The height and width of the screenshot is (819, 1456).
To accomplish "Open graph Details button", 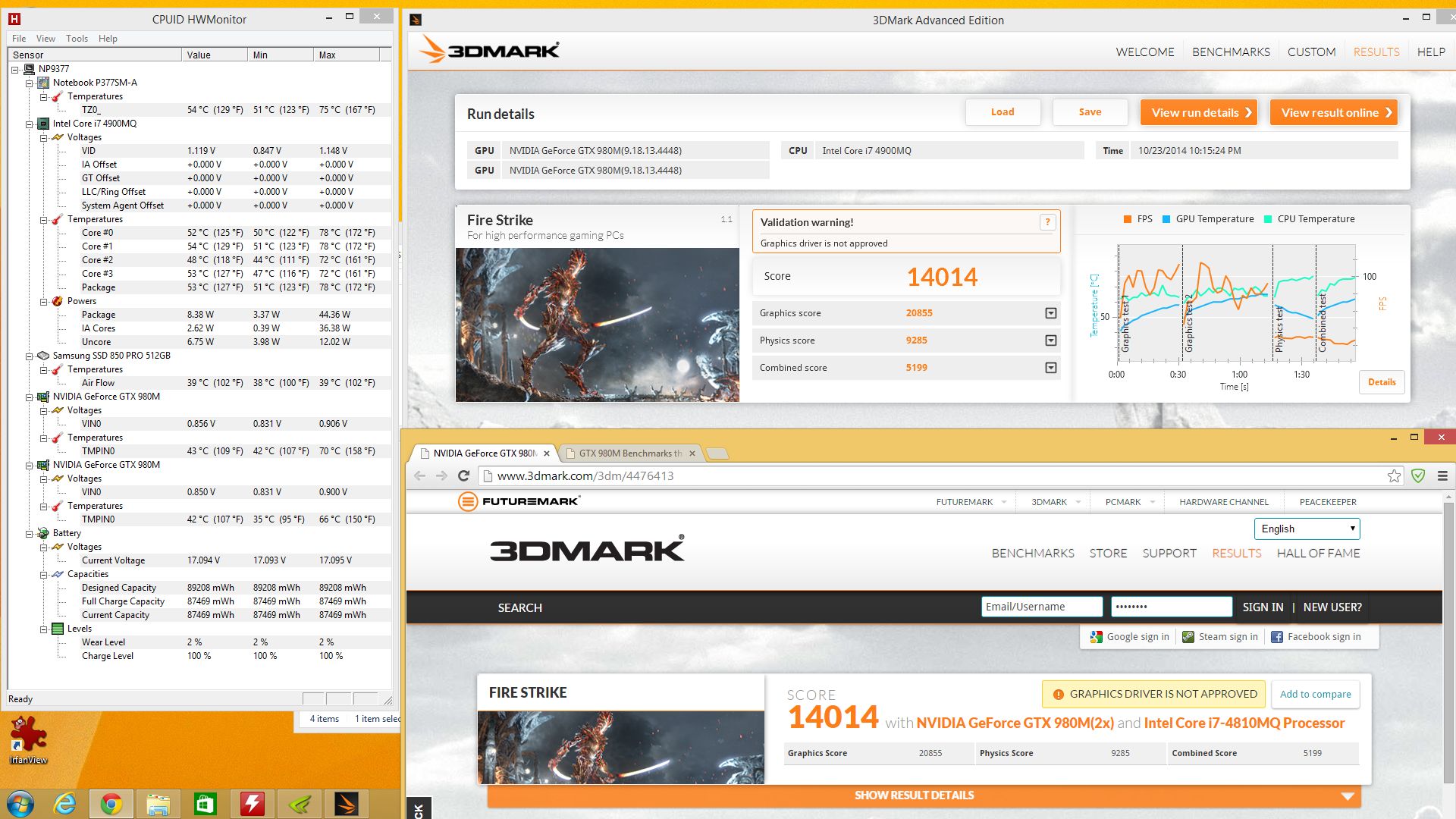I will coord(1382,382).
